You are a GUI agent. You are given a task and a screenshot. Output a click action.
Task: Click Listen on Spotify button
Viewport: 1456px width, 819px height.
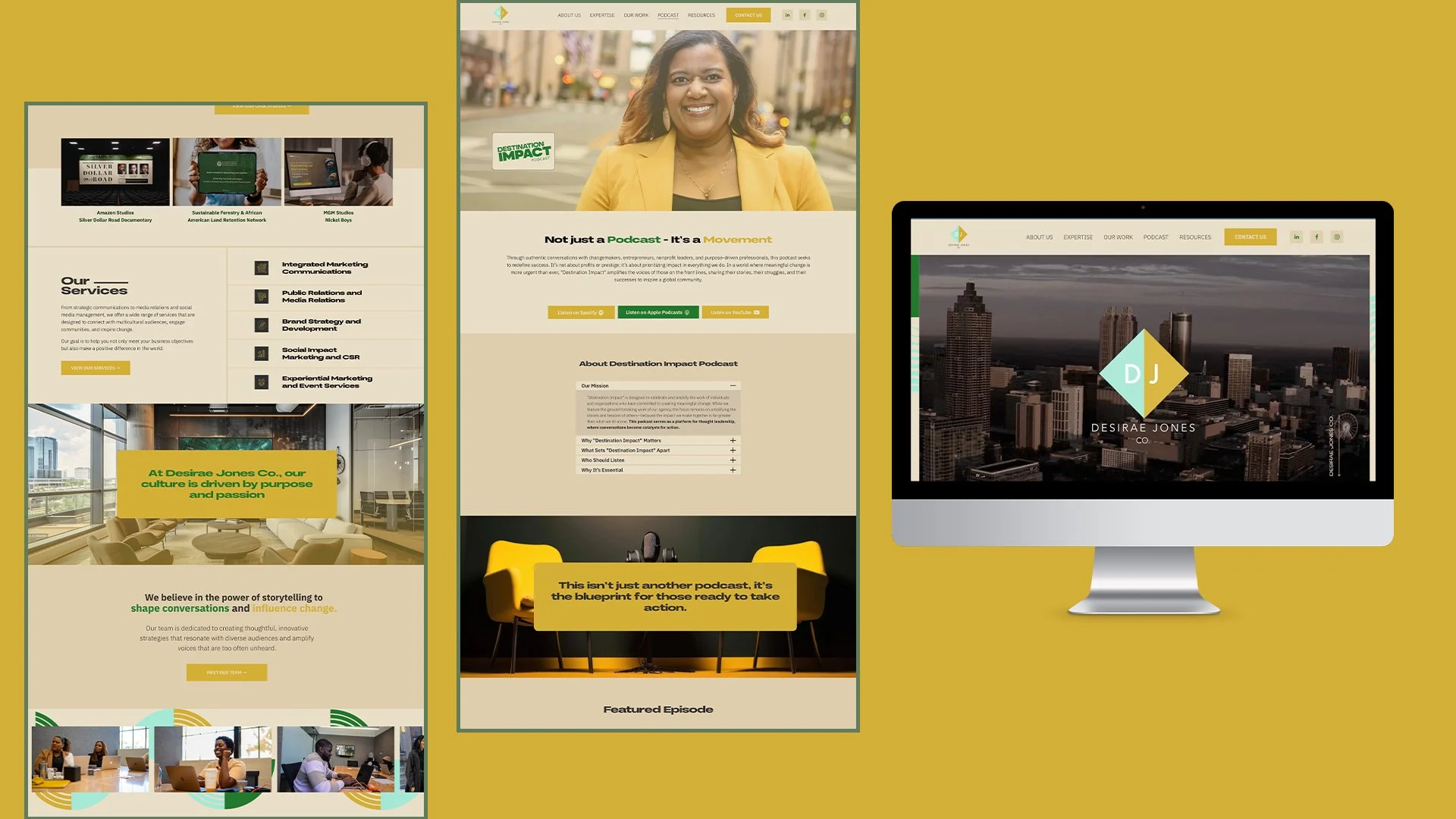click(x=581, y=312)
